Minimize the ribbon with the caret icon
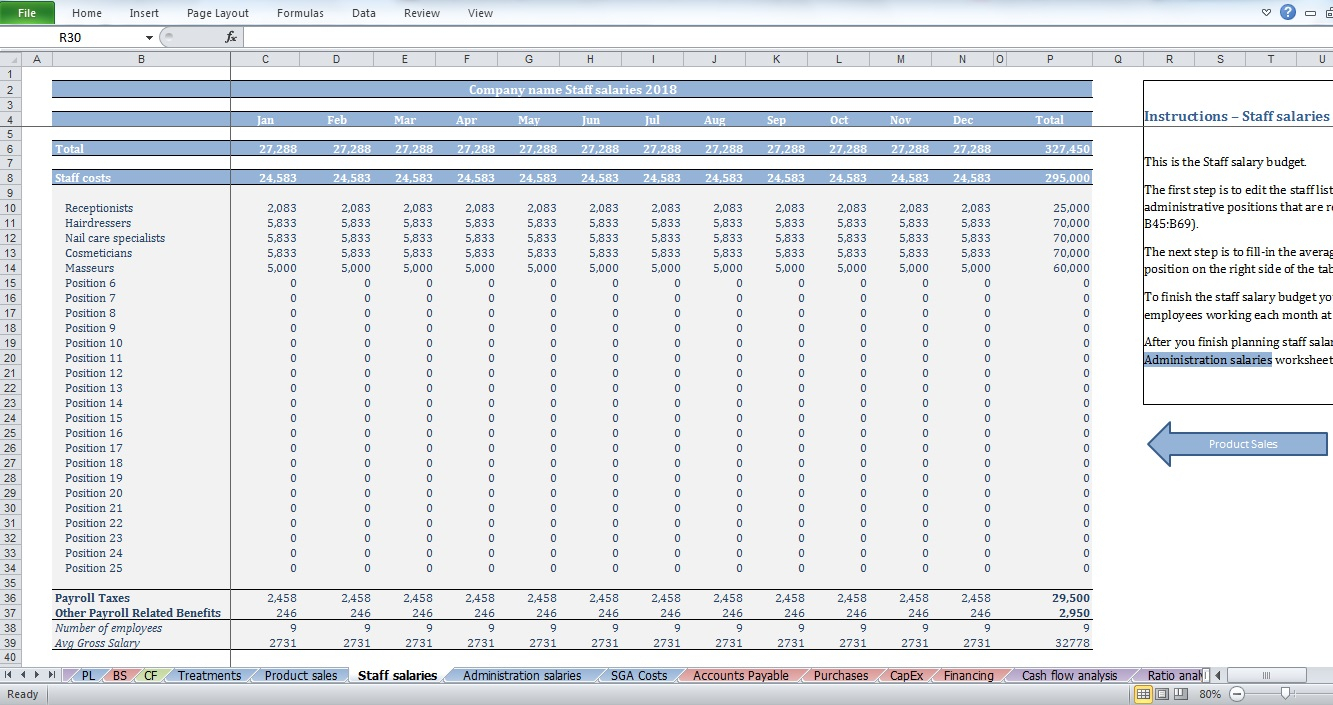Viewport: 1333px width, 705px height. pyautogui.click(x=1267, y=13)
